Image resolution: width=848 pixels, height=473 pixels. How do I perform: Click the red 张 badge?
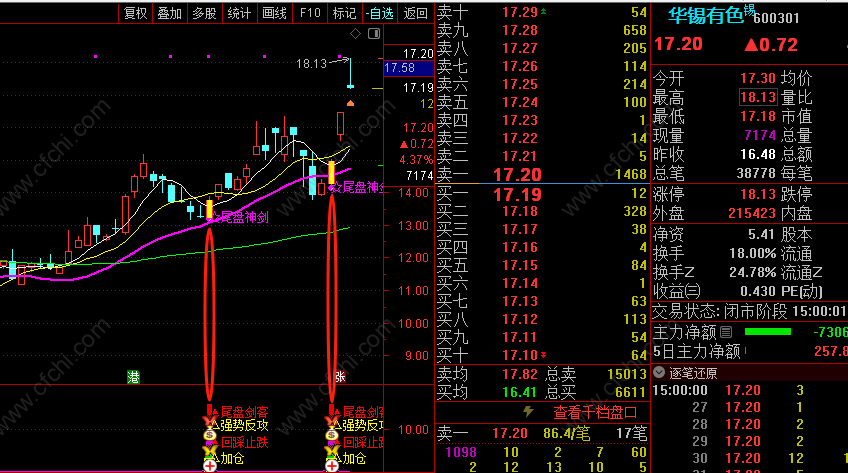tap(340, 377)
